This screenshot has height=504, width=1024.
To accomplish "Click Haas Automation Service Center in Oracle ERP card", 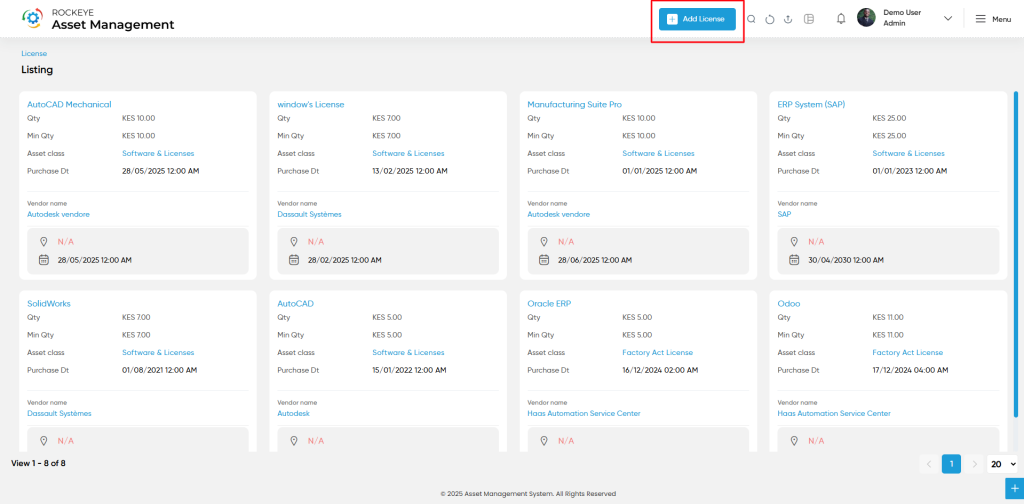I will pyautogui.click(x=584, y=413).
